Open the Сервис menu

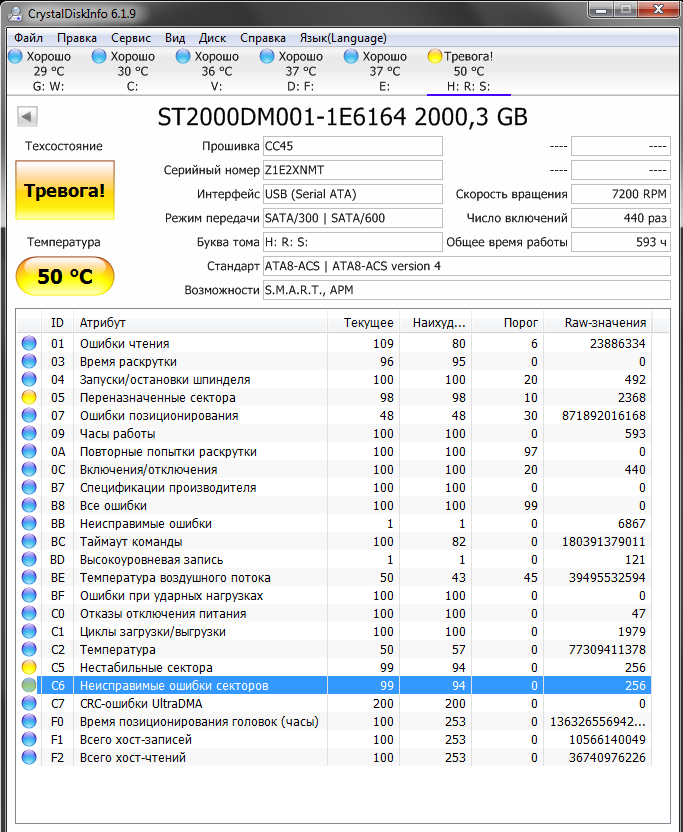(131, 38)
